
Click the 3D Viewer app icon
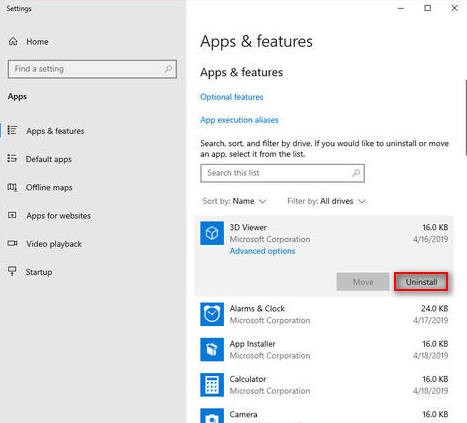click(x=212, y=233)
